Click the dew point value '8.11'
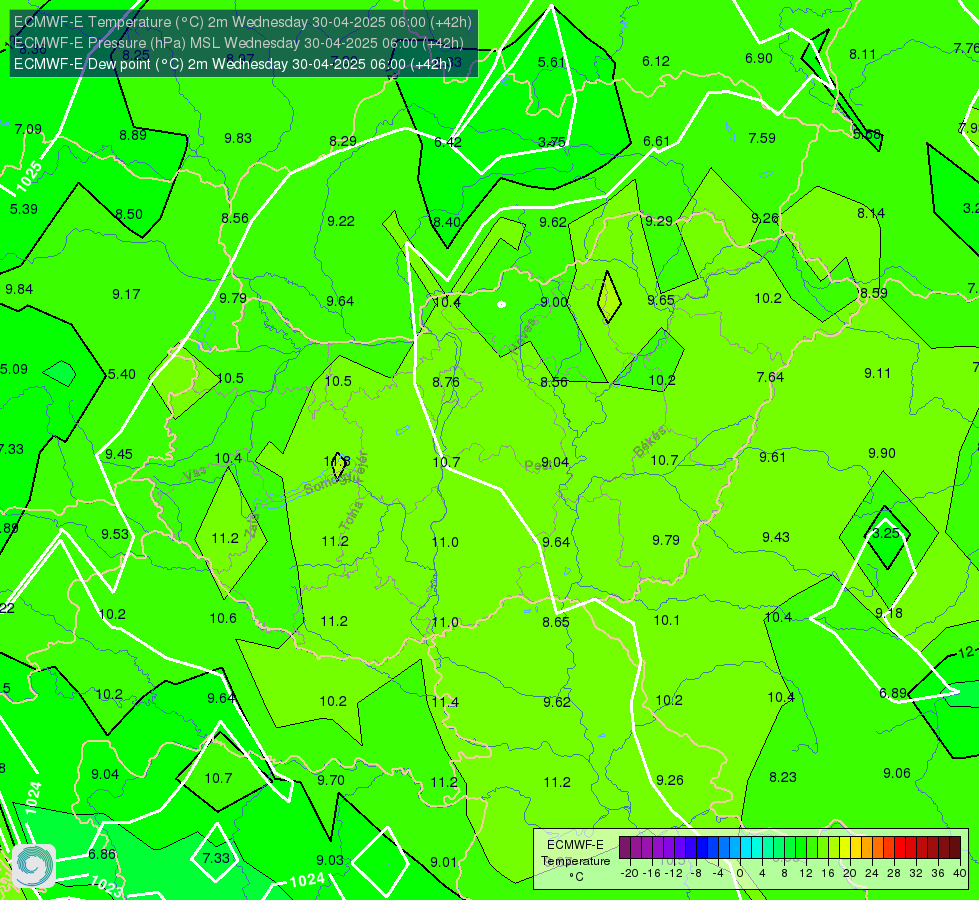The width and height of the screenshot is (979, 900). click(x=862, y=55)
